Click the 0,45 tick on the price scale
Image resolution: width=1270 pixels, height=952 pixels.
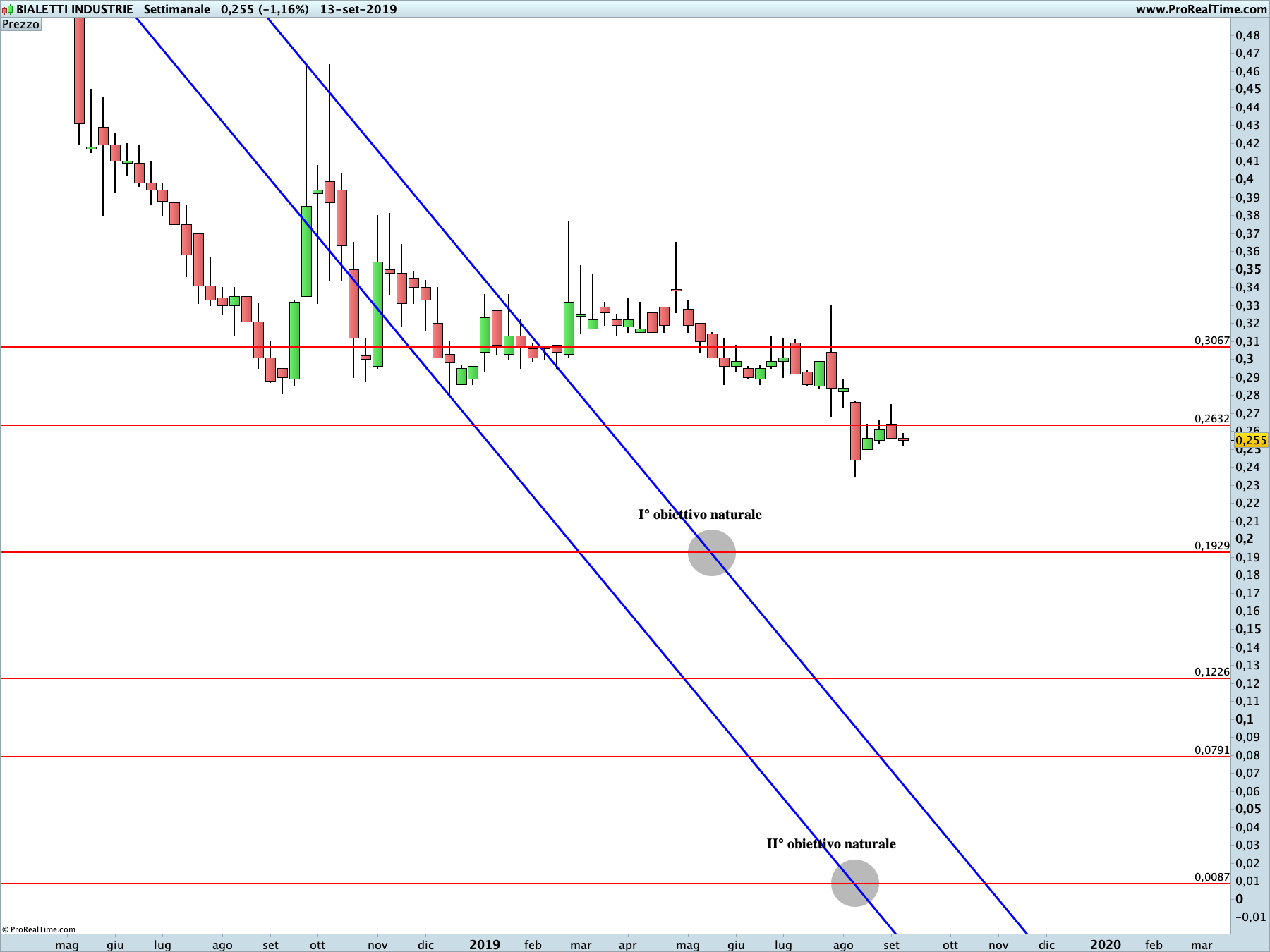[x=1248, y=89]
